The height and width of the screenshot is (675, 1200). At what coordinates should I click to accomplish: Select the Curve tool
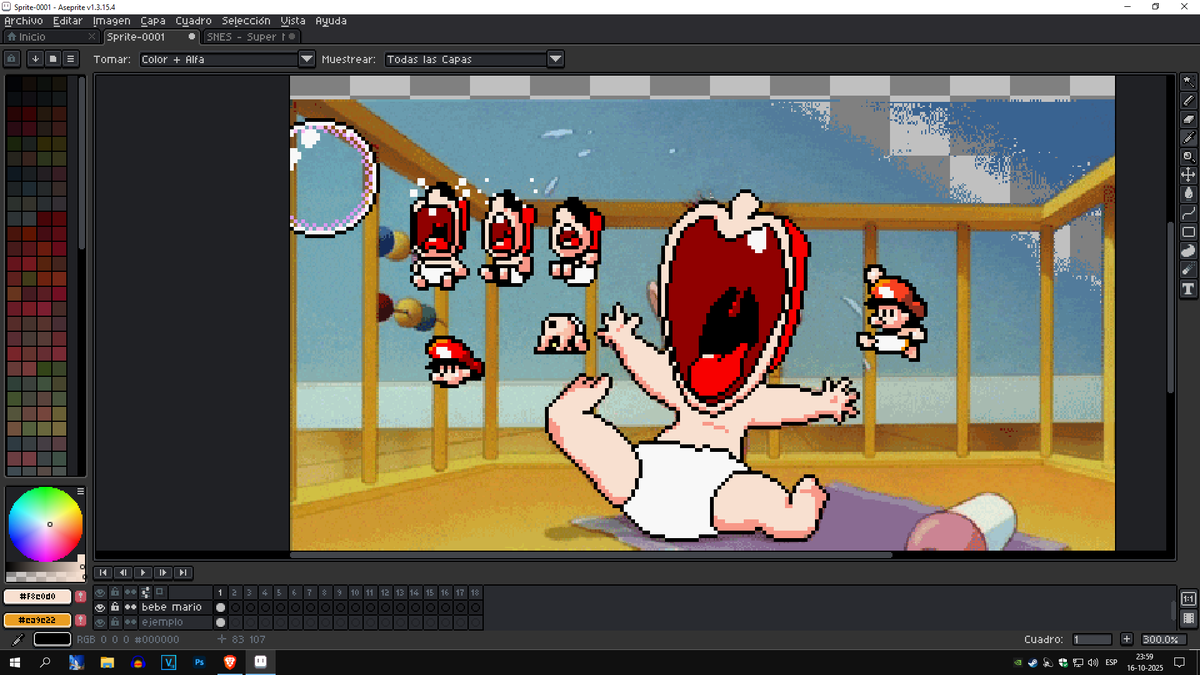click(1188, 214)
